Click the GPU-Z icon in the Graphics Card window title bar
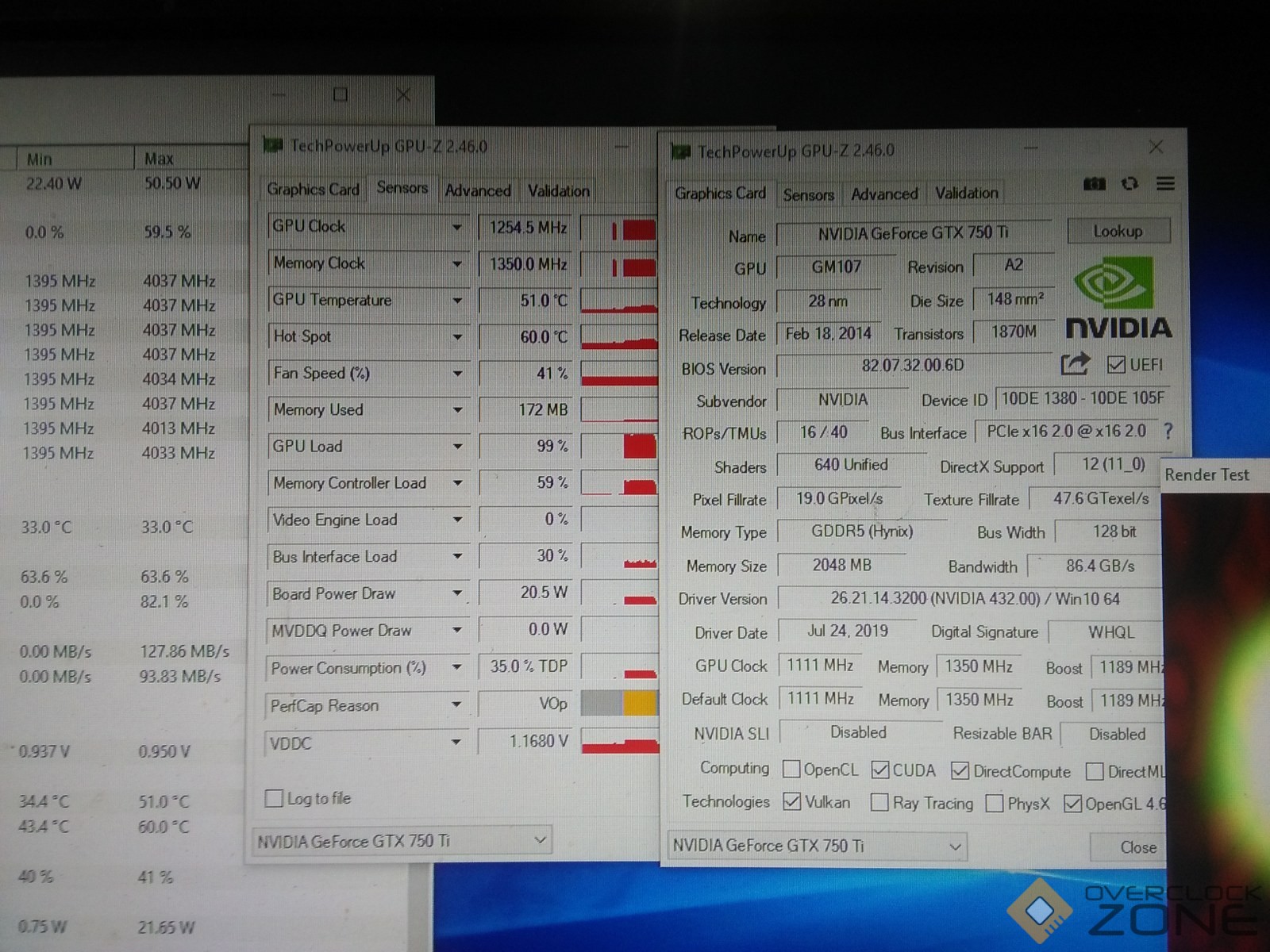Image resolution: width=1270 pixels, height=952 pixels. pos(680,151)
